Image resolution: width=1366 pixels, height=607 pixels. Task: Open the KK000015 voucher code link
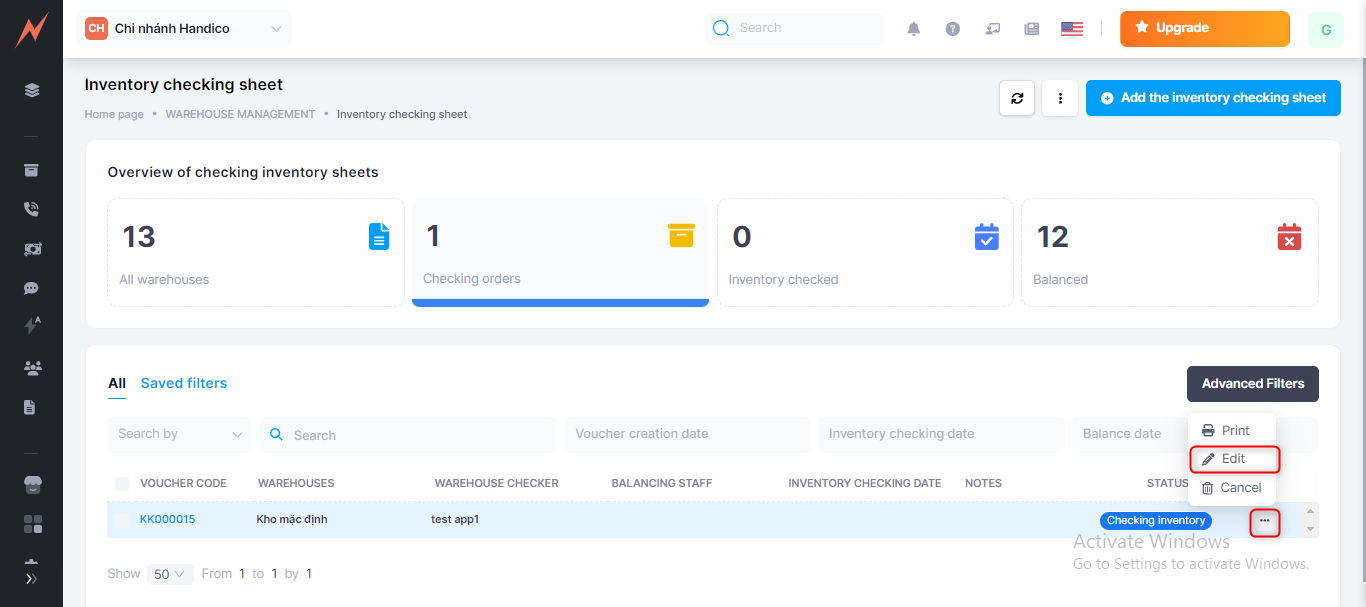coord(167,520)
